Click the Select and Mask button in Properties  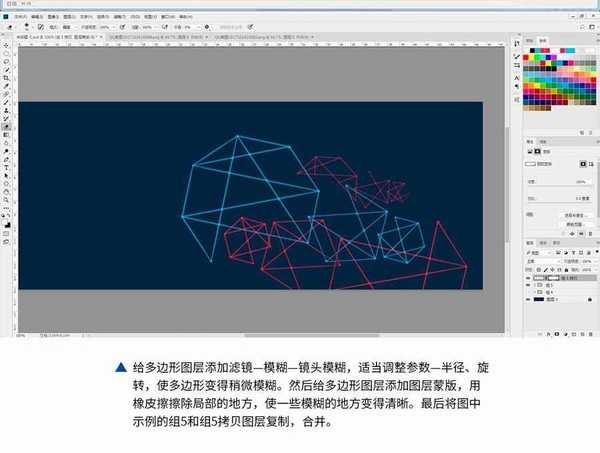click(573, 215)
